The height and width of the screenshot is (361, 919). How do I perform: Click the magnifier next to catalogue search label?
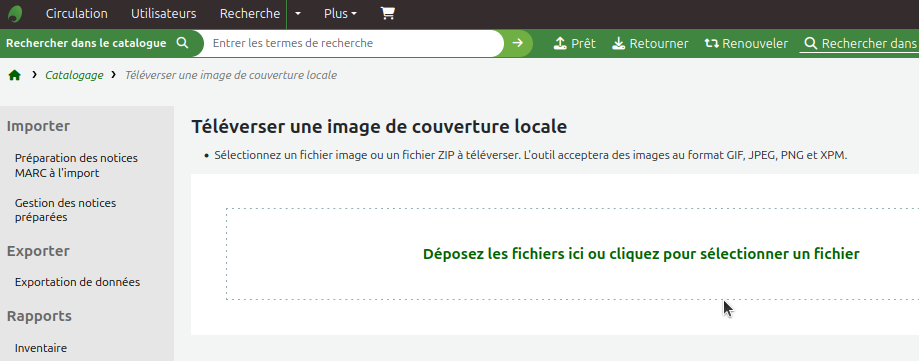point(182,43)
